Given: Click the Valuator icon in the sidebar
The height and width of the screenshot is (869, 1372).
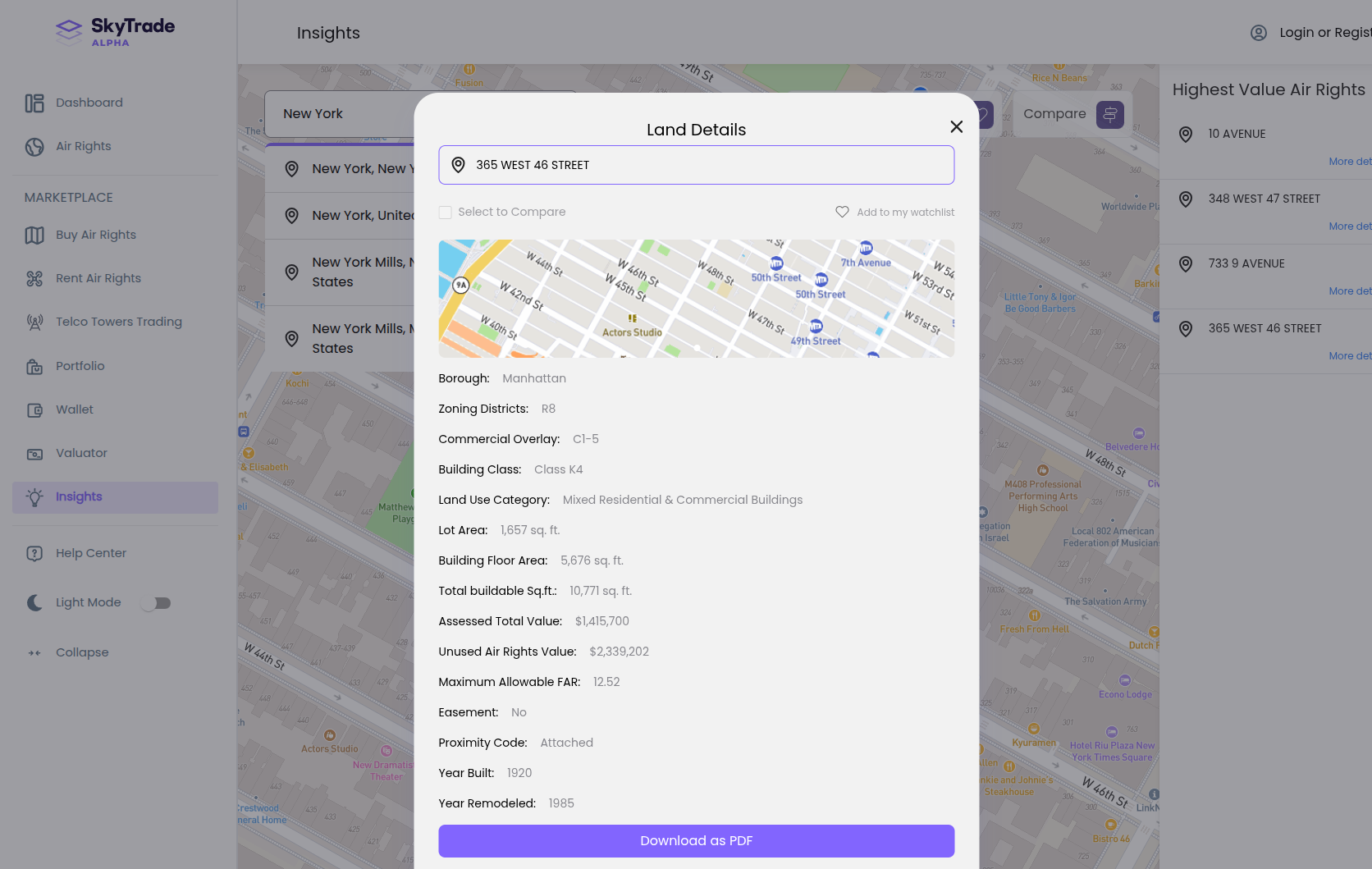Looking at the screenshot, I should pos(34,453).
